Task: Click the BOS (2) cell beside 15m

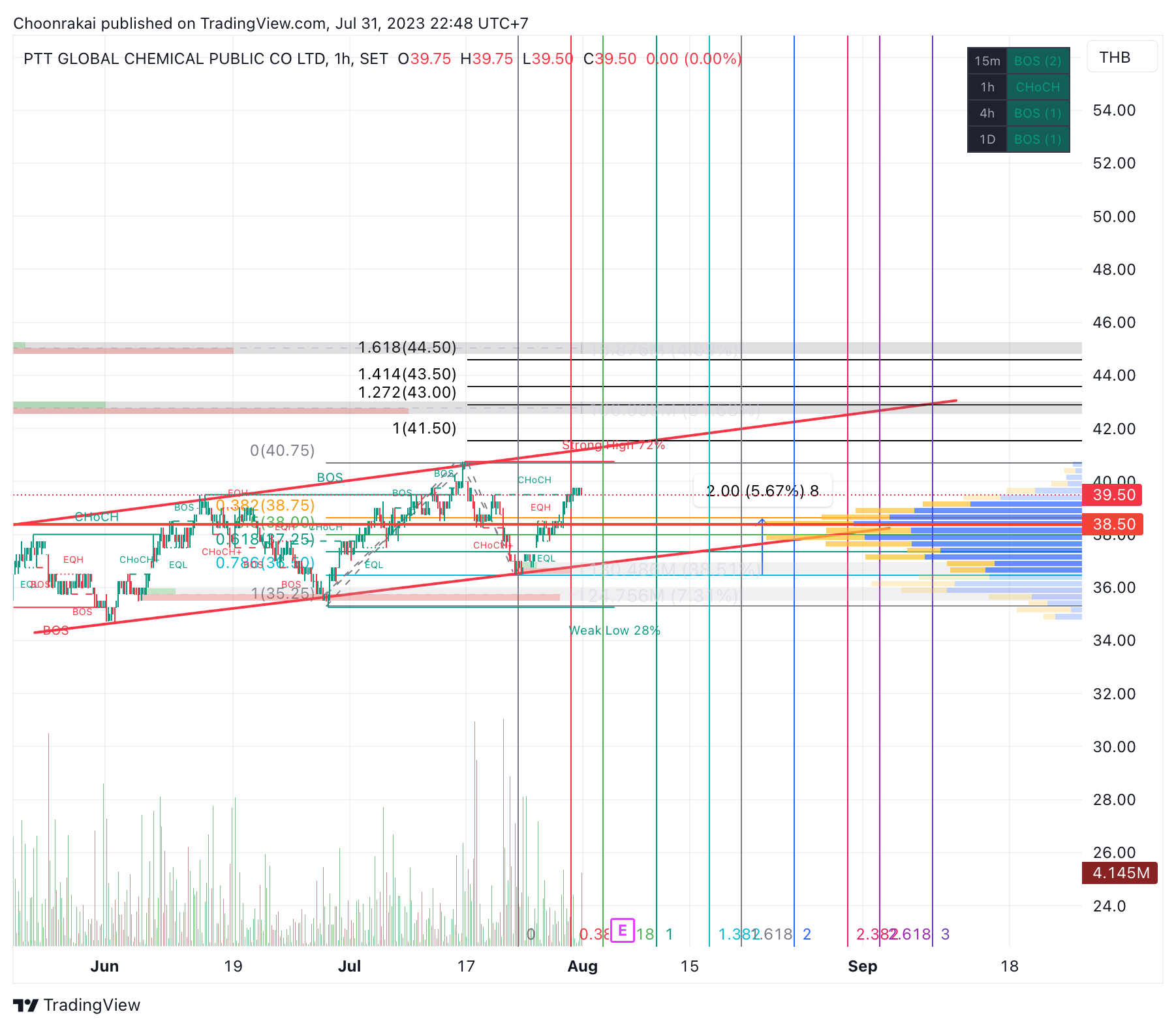Action: [1038, 61]
